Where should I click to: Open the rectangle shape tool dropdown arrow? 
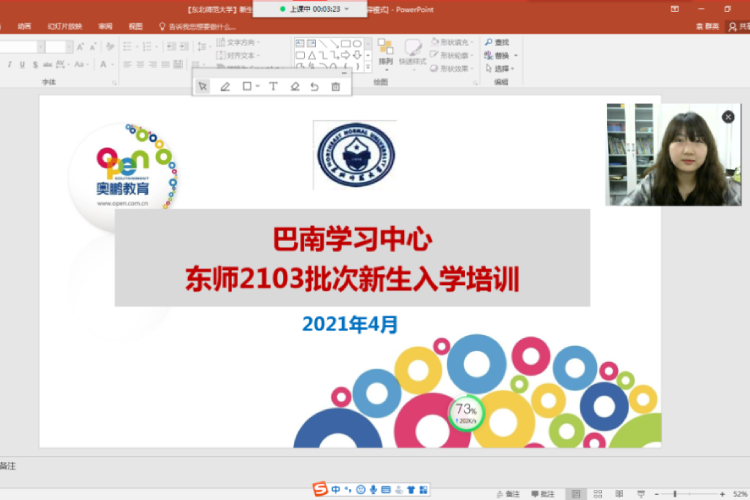pos(258,87)
